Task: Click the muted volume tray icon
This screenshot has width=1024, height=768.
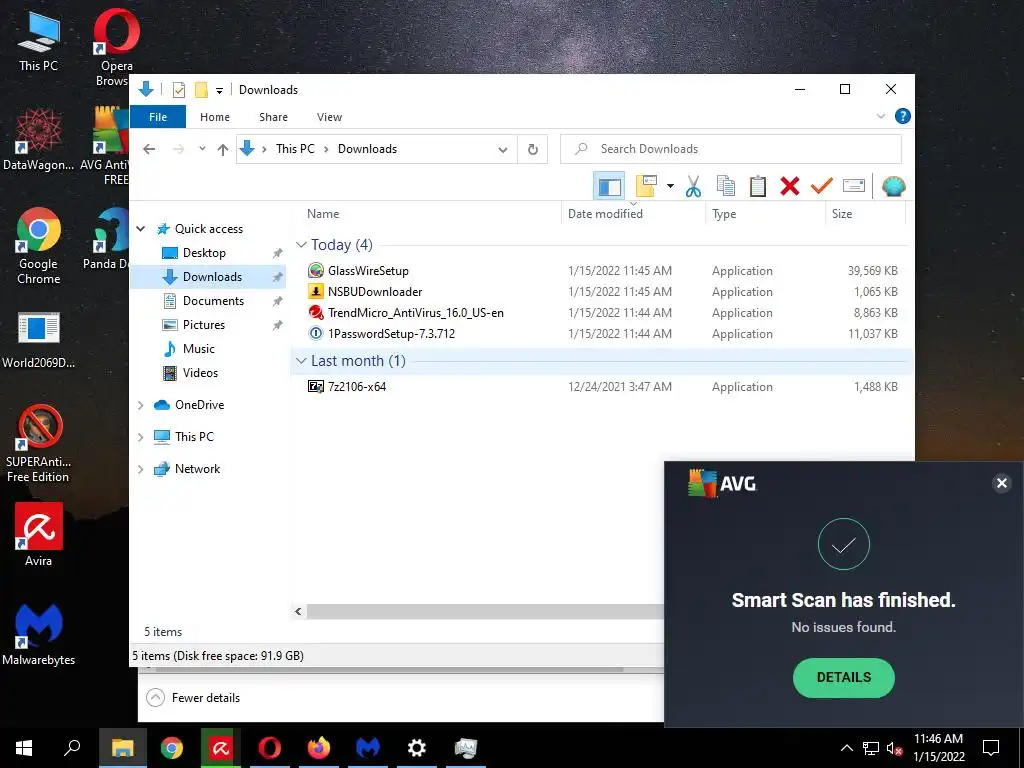Action: (894, 748)
